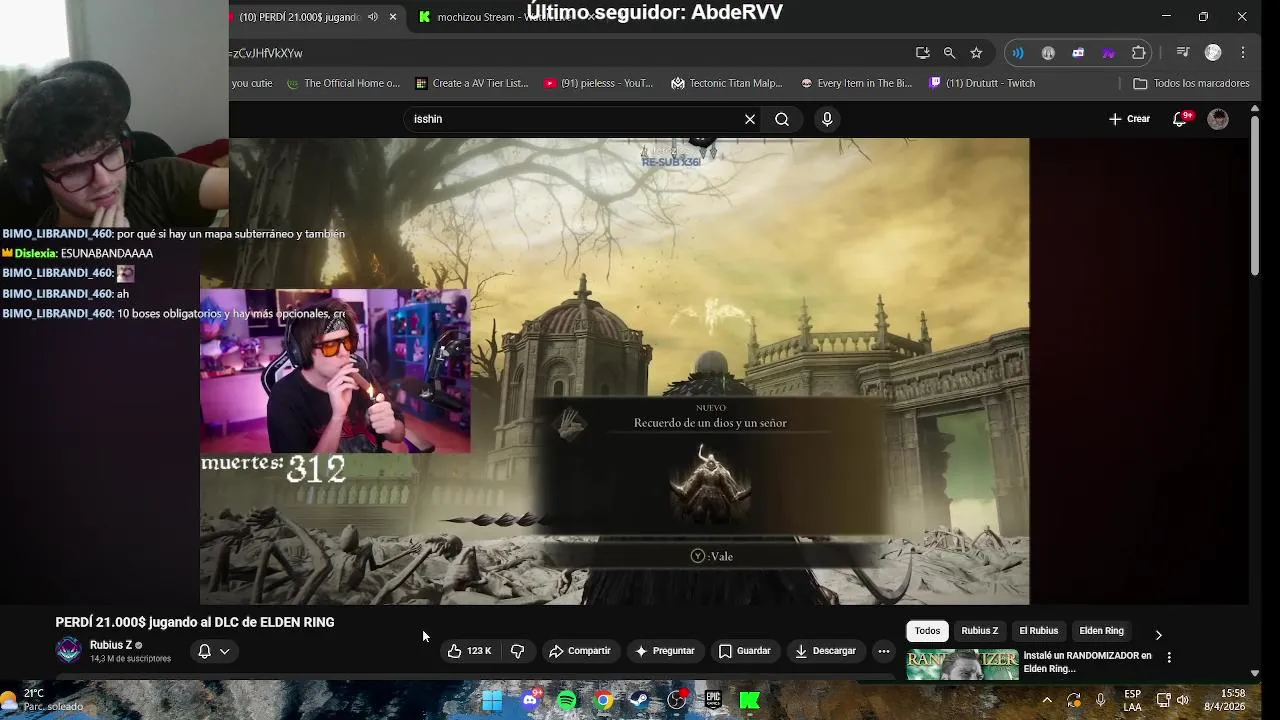Open '(11) Drututt - Twitch' bookmark
The height and width of the screenshot is (720, 1280).
pos(982,83)
